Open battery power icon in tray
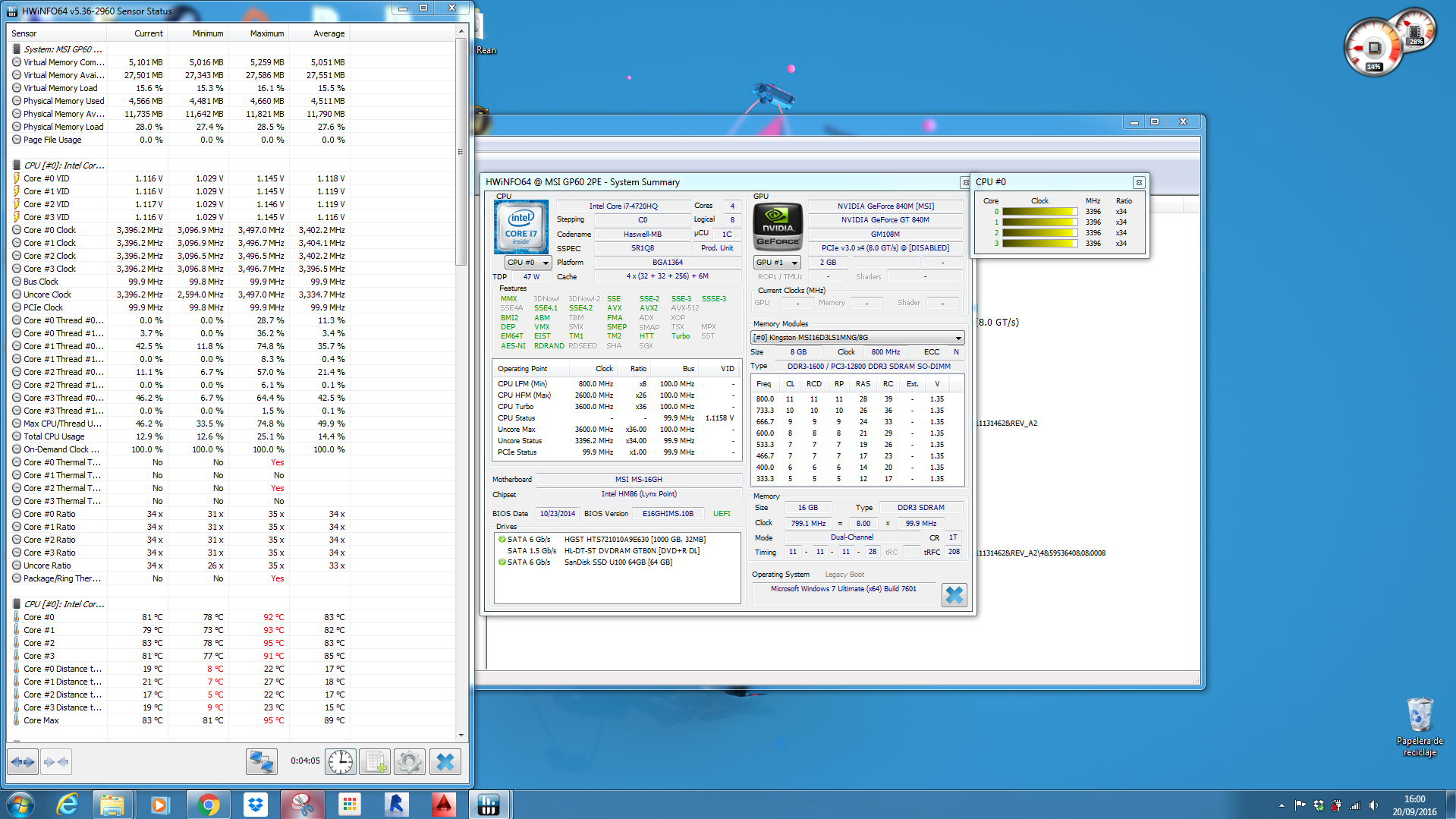 (1336, 805)
